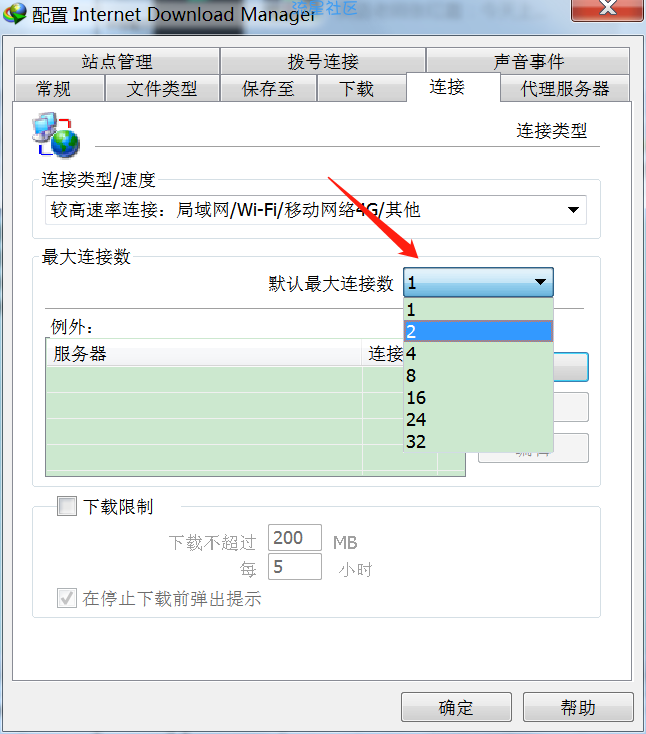Open the 代理服务器 tab
The width and height of the screenshot is (646, 734).
click(565, 88)
